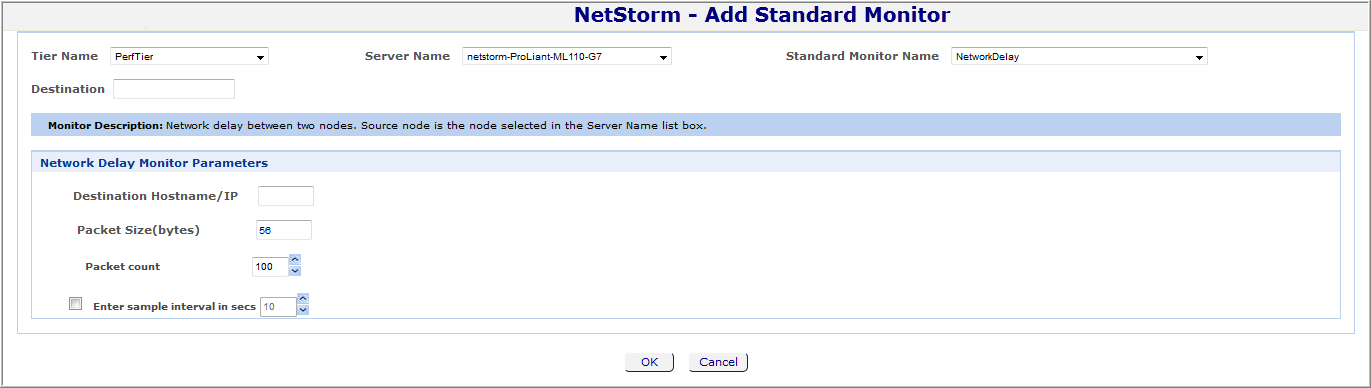Viewport: 1371px width, 388px height.
Task: Click the 'Packet Size(bytes)' label
Action: click(x=139, y=230)
